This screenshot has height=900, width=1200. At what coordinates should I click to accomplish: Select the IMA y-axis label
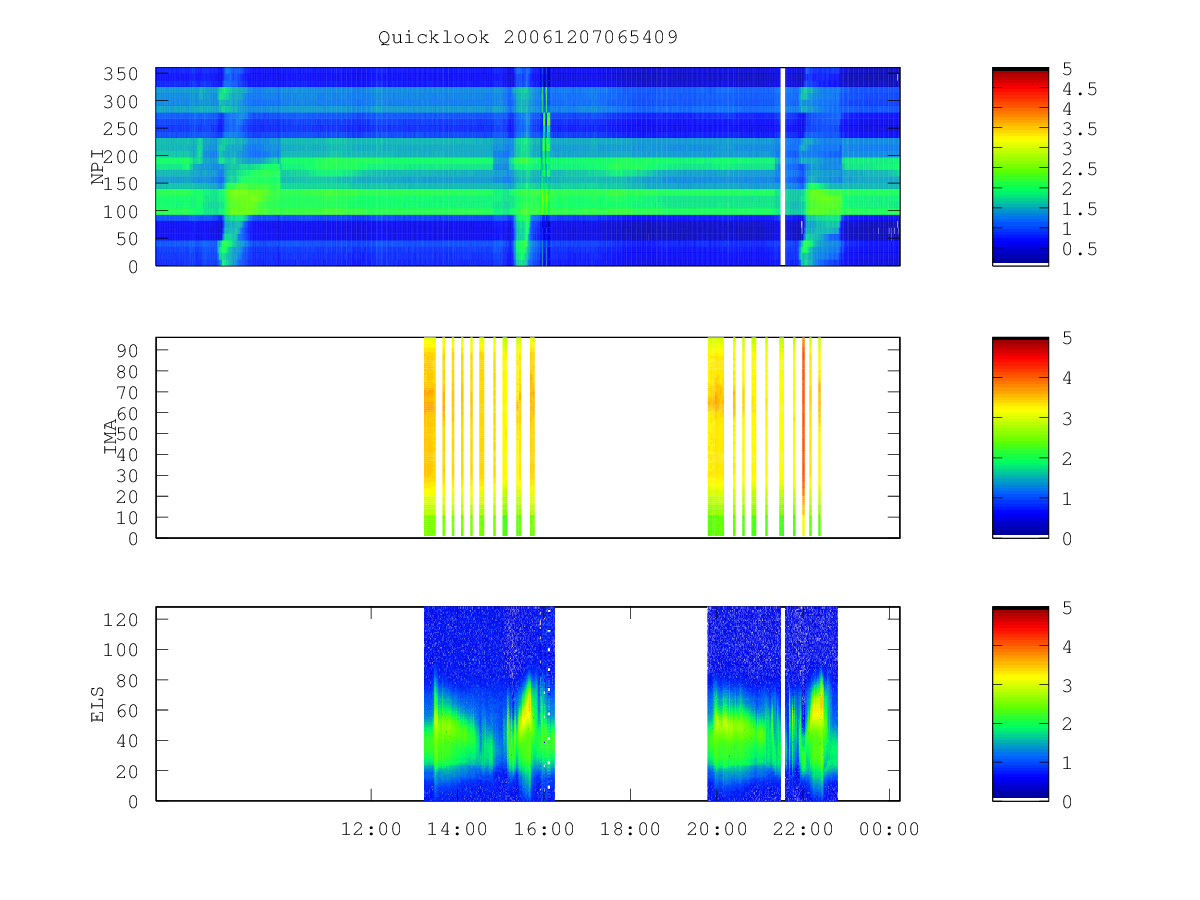[110, 438]
